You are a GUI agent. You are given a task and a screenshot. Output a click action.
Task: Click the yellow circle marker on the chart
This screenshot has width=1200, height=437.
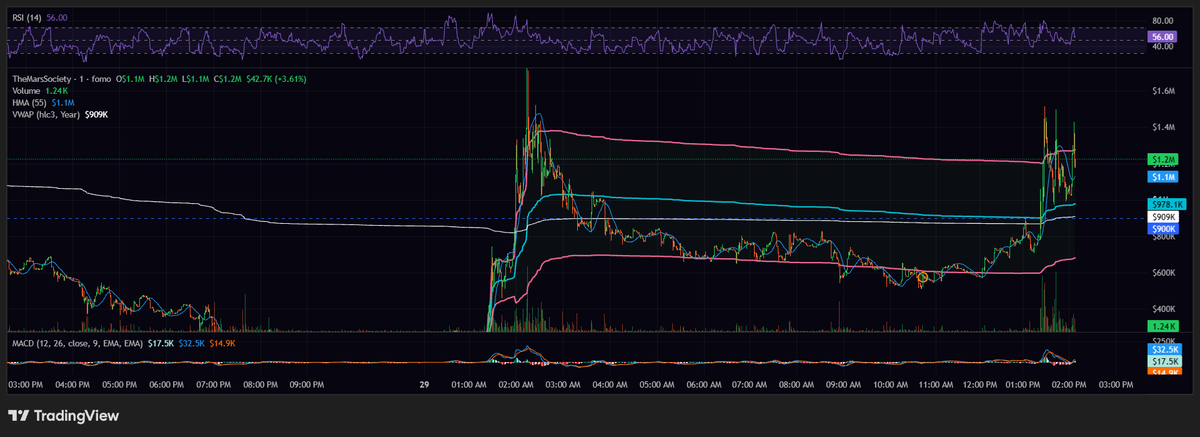[x=924, y=276]
